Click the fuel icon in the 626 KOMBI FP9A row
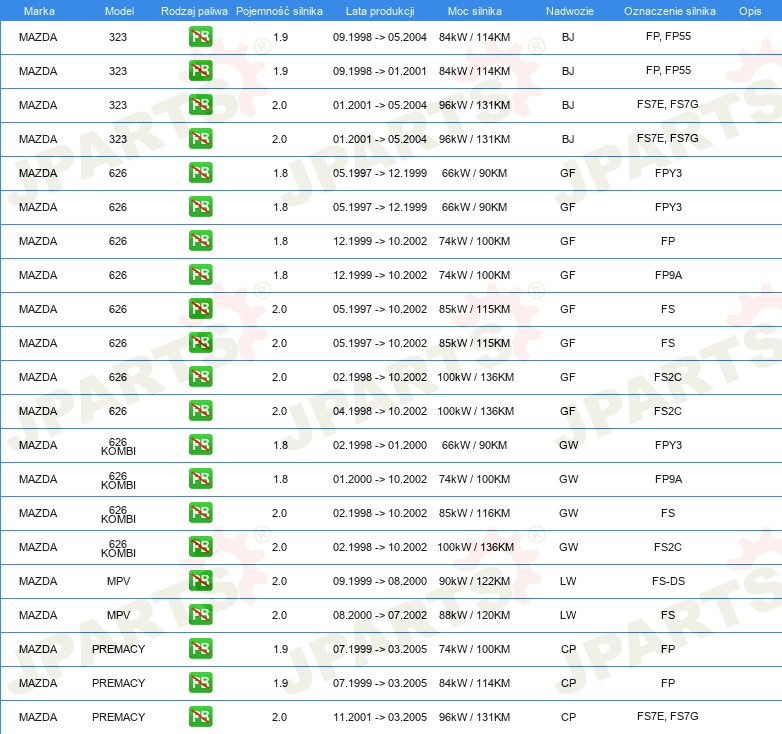The image size is (782, 734). pos(200,479)
